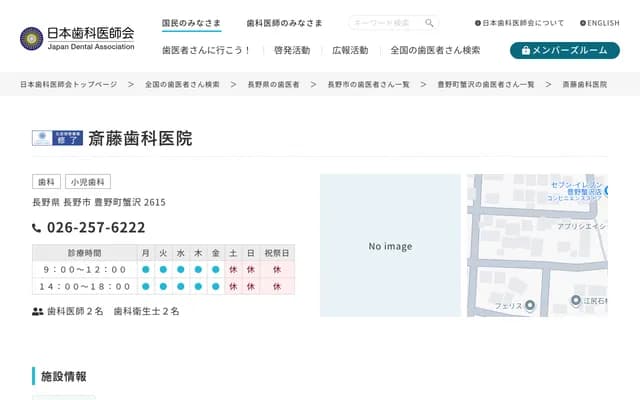Image resolution: width=640 pixels, height=400 pixels.
Task: Focus the keyword search field
Action: pos(386,23)
